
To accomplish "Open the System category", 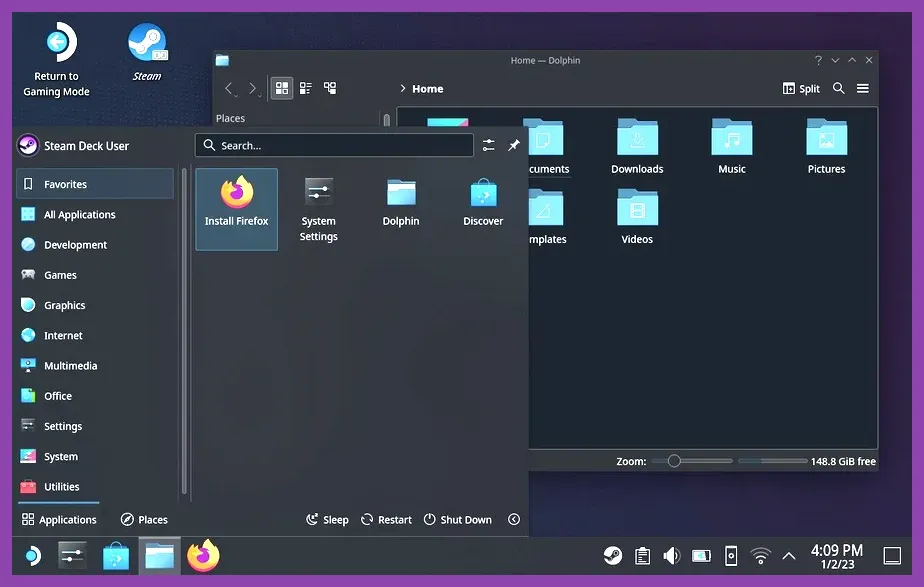I will pyautogui.click(x=95, y=456).
